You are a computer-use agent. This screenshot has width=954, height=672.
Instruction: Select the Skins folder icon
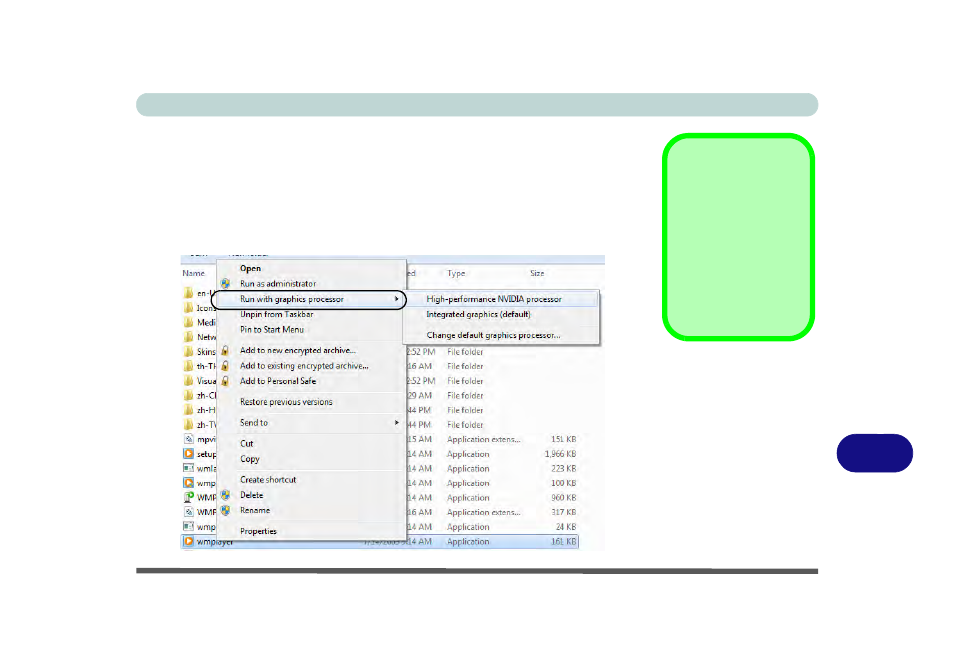point(189,351)
